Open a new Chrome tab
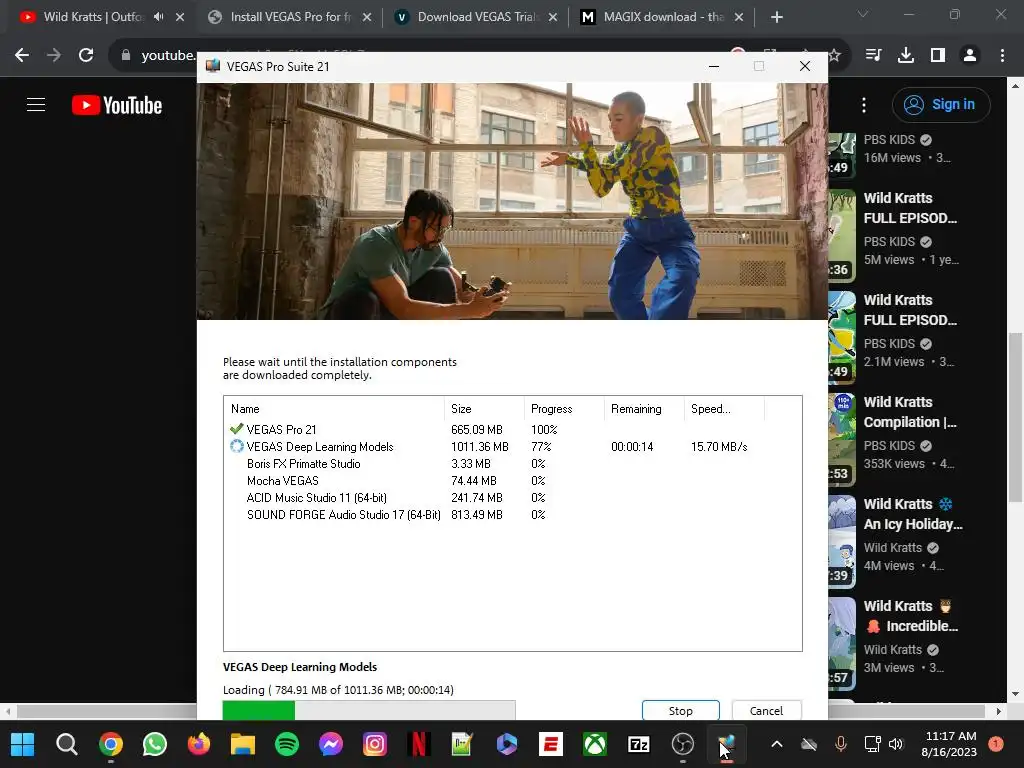Image resolution: width=1024 pixels, height=768 pixels. tap(776, 17)
